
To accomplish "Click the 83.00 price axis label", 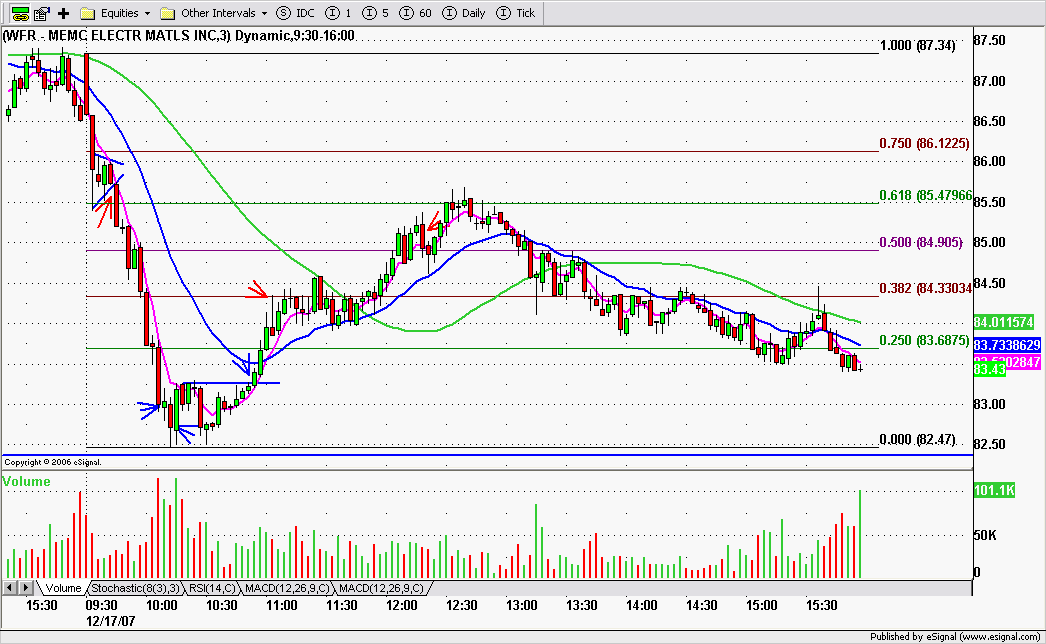I will tap(989, 404).
